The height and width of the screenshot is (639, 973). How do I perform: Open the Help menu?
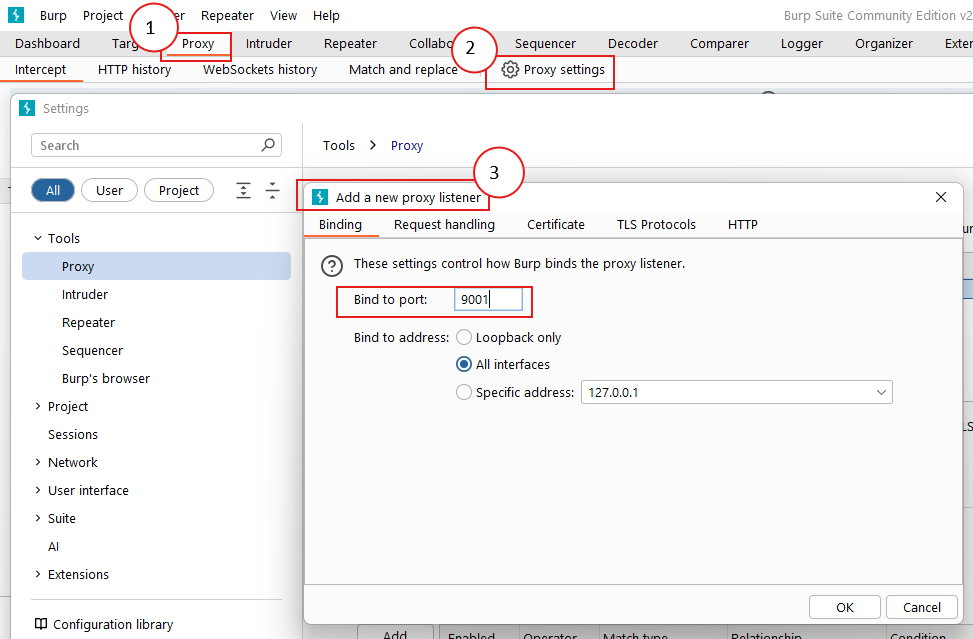[x=326, y=16]
